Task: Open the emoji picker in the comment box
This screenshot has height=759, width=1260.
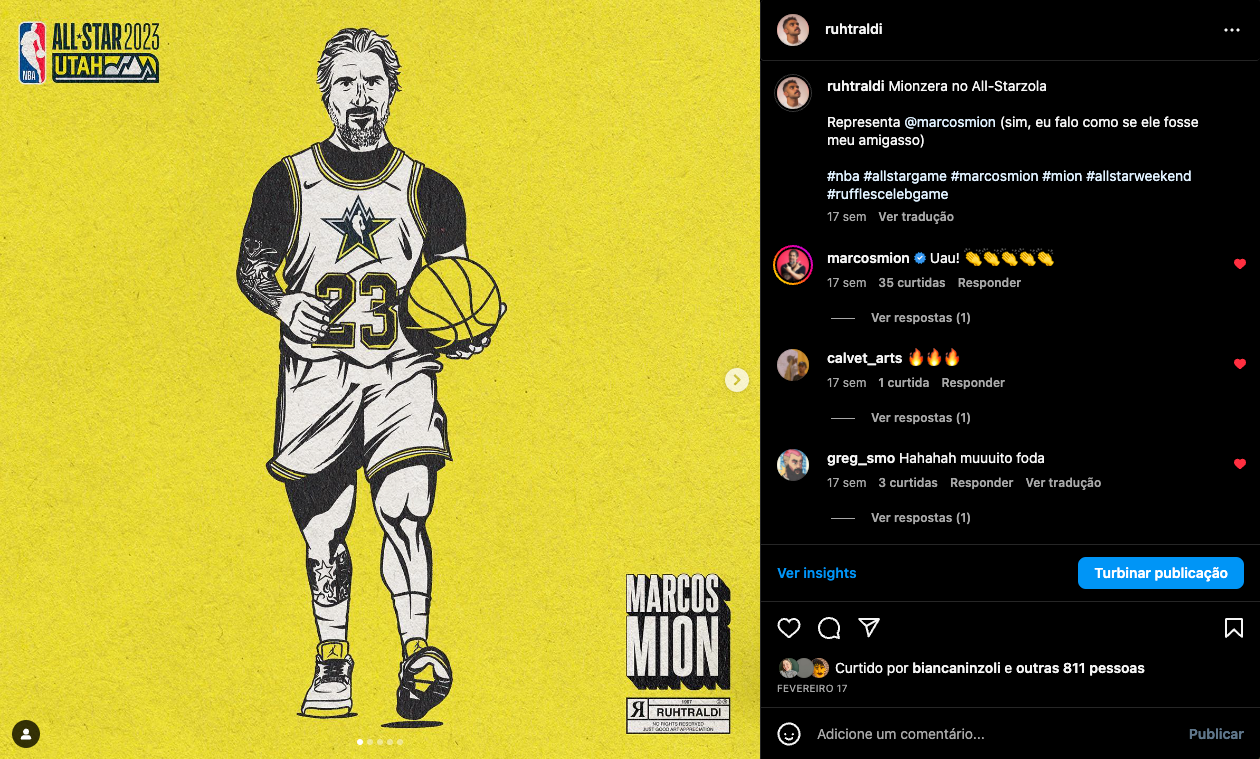Action: 789,734
